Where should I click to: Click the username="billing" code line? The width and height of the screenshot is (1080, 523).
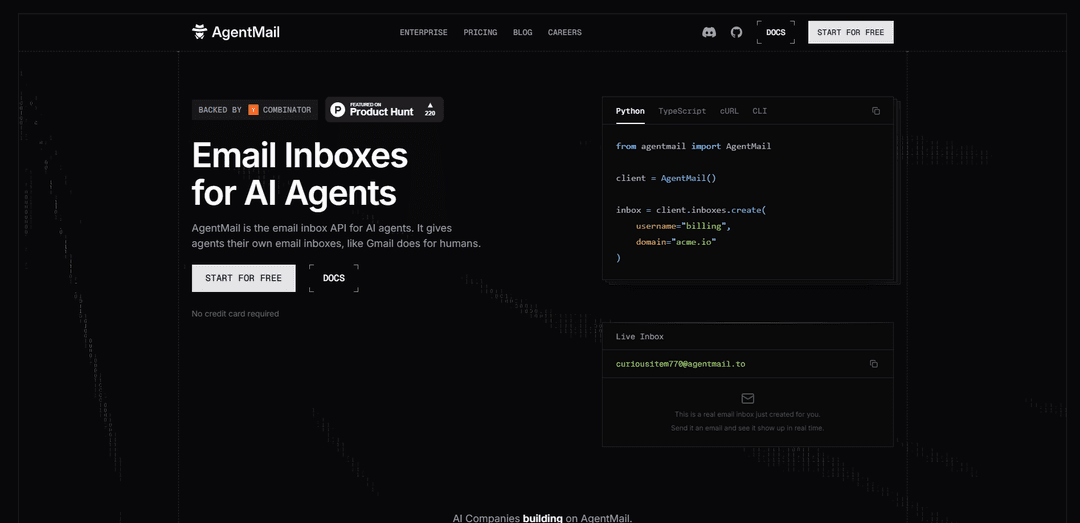[683, 226]
